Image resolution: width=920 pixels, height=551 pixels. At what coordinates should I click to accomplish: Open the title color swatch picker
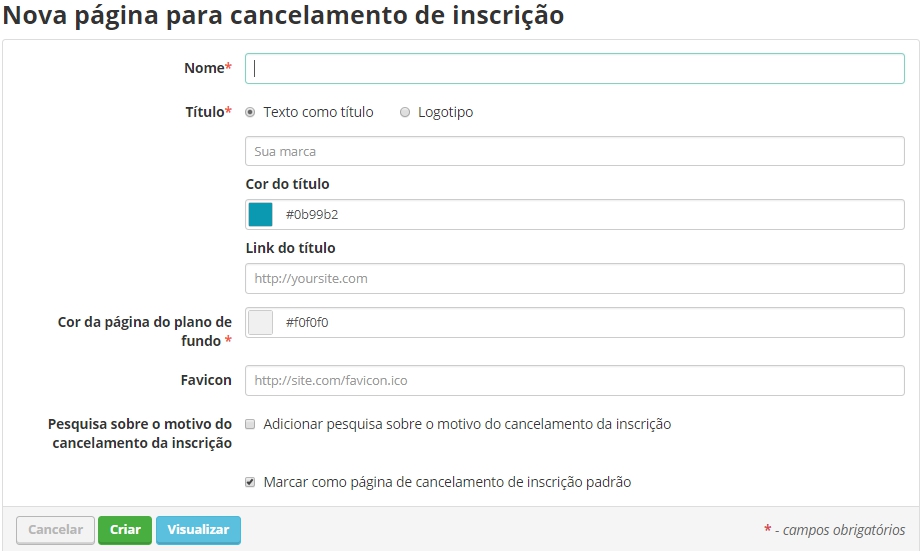(261, 214)
